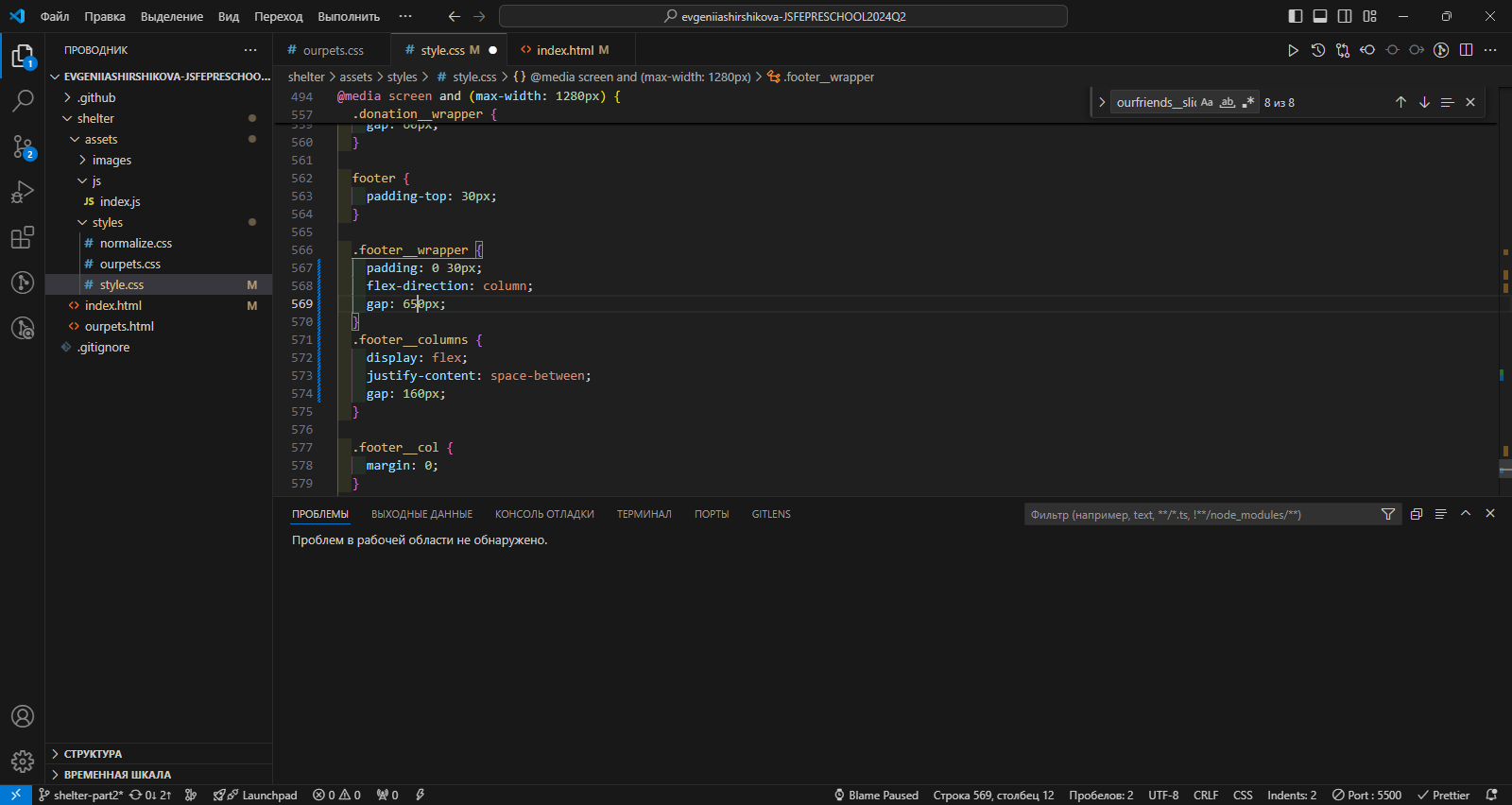Open the Переход menu
Viewport: 1512px width, 805px height.
pyautogui.click(x=279, y=16)
